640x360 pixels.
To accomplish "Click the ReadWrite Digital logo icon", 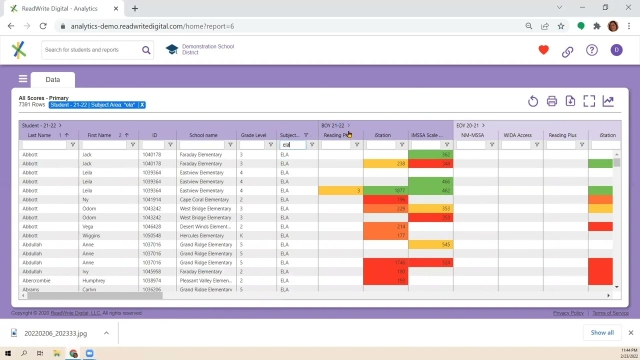I will click(x=18, y=50).
